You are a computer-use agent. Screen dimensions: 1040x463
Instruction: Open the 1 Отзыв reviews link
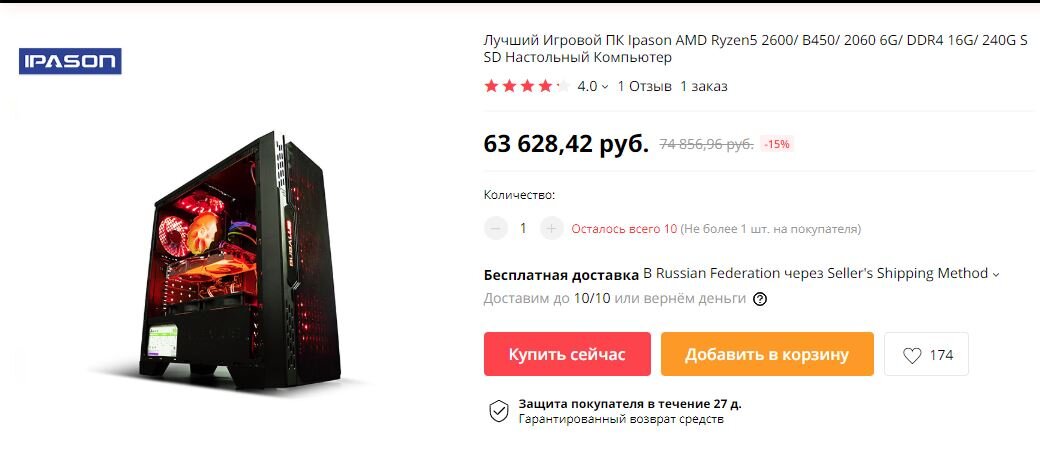(644, 86)
